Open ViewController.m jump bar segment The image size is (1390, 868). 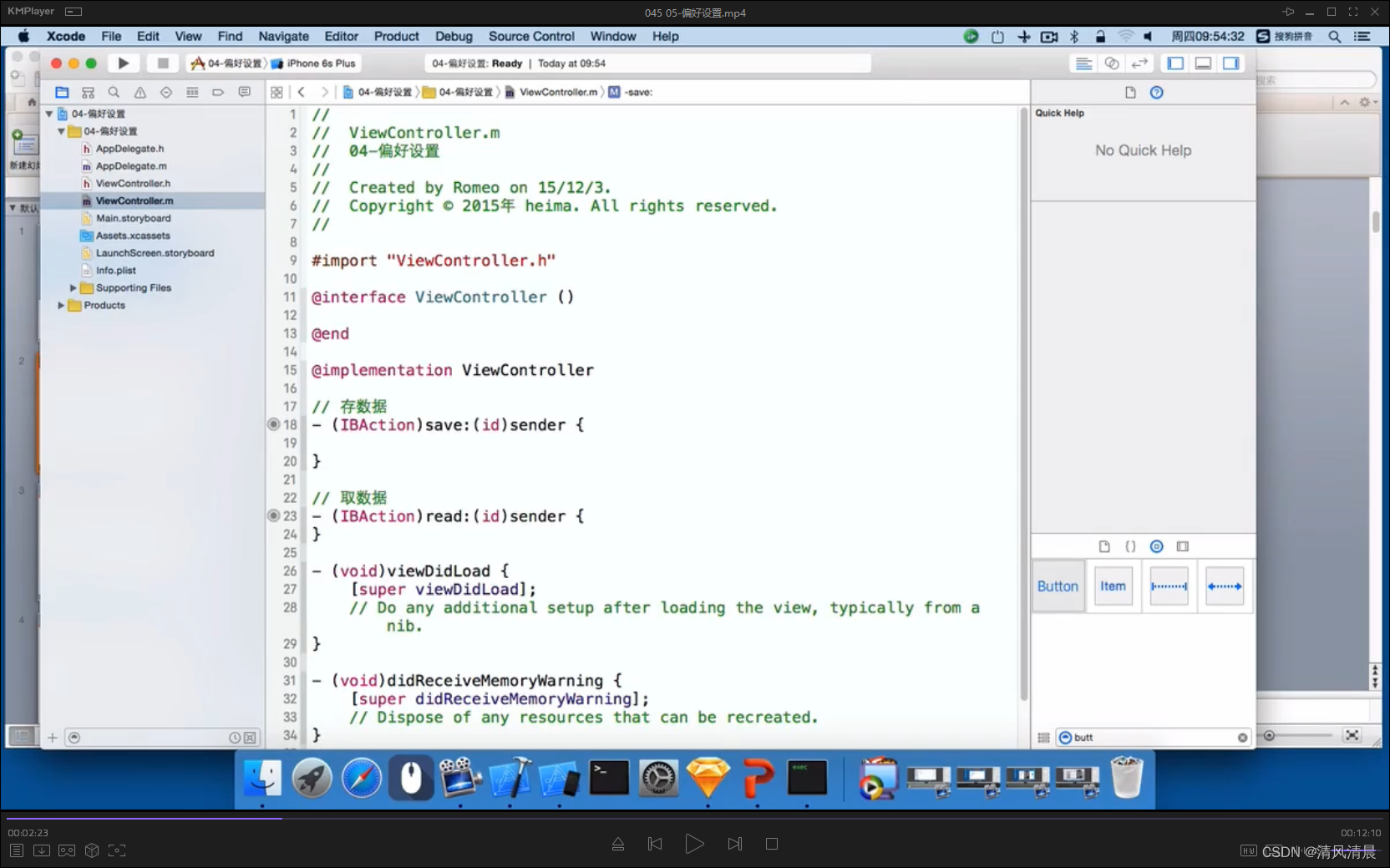(551, 93)
